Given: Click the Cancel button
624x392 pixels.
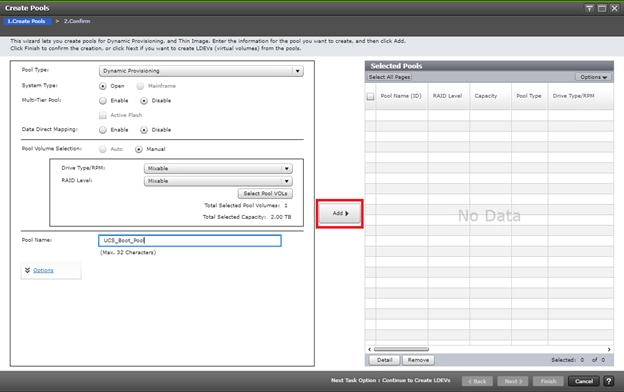Looking at the screenshot, I should point(583,381).
